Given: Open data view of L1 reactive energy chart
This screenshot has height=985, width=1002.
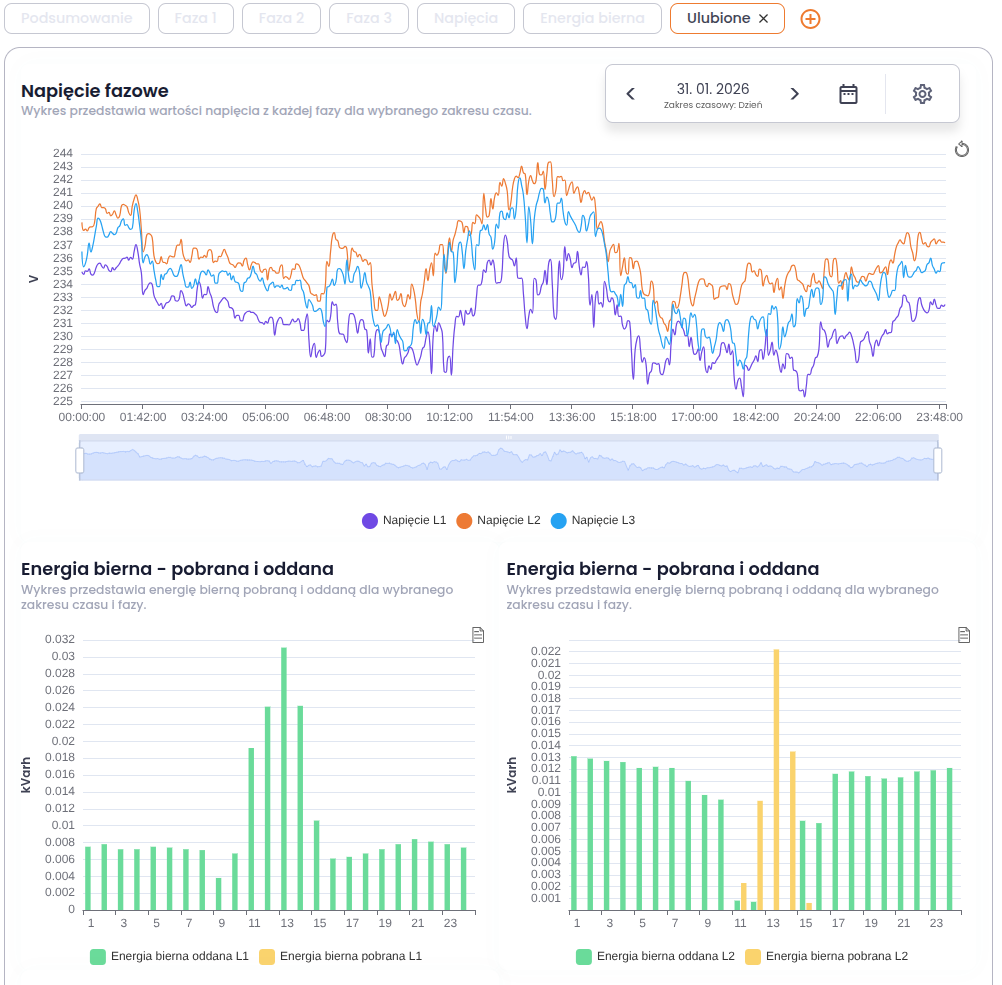Looking at the screenshot, I should (478, 635).
